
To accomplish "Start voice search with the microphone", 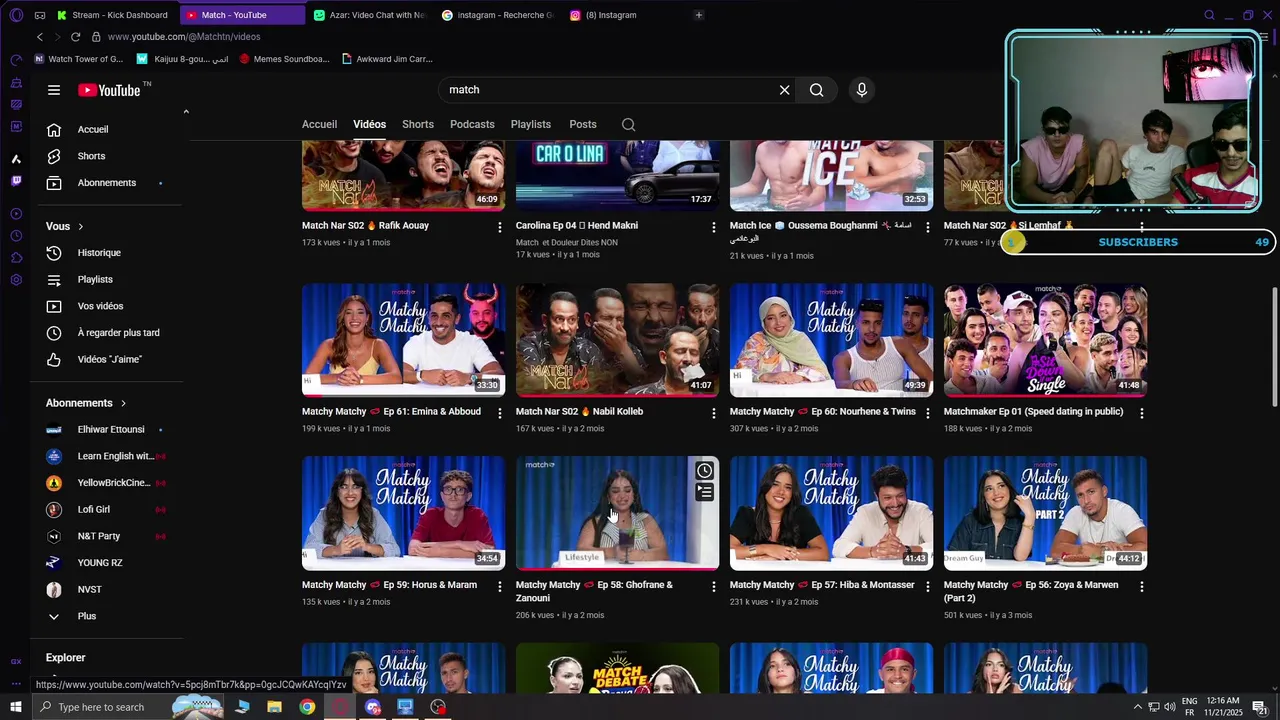I will click(862, 90).
